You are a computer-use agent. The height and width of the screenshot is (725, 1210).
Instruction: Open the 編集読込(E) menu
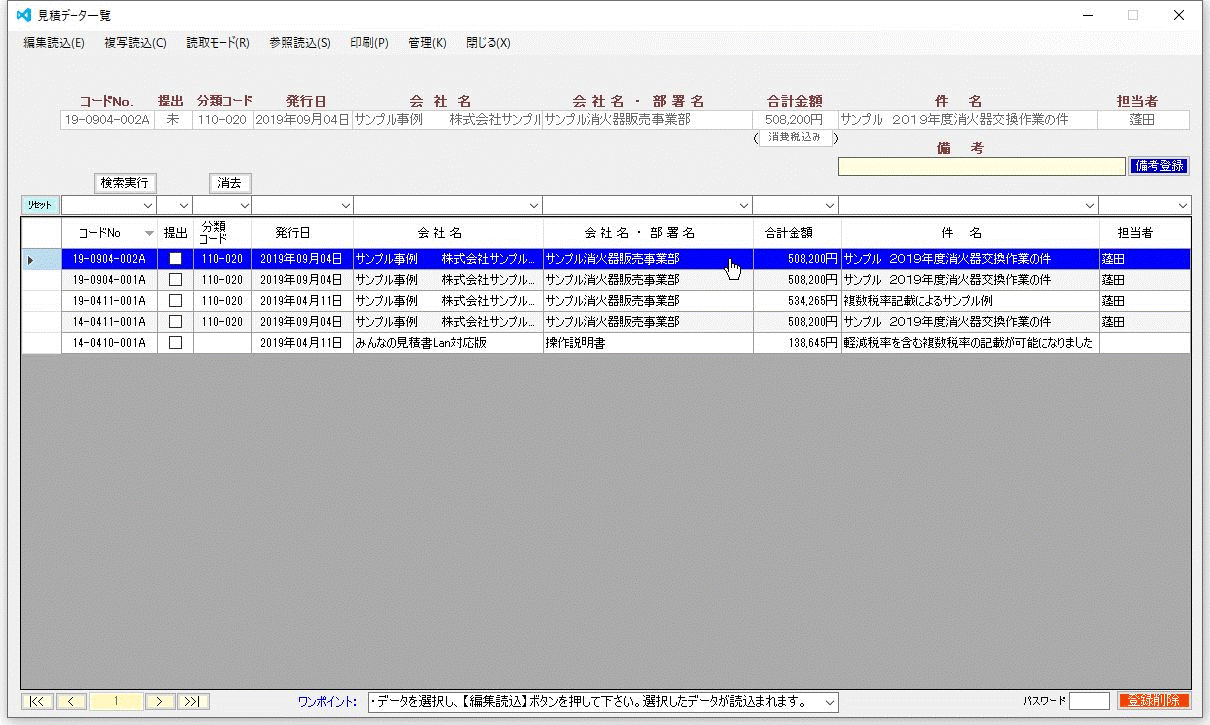(54, 43)
